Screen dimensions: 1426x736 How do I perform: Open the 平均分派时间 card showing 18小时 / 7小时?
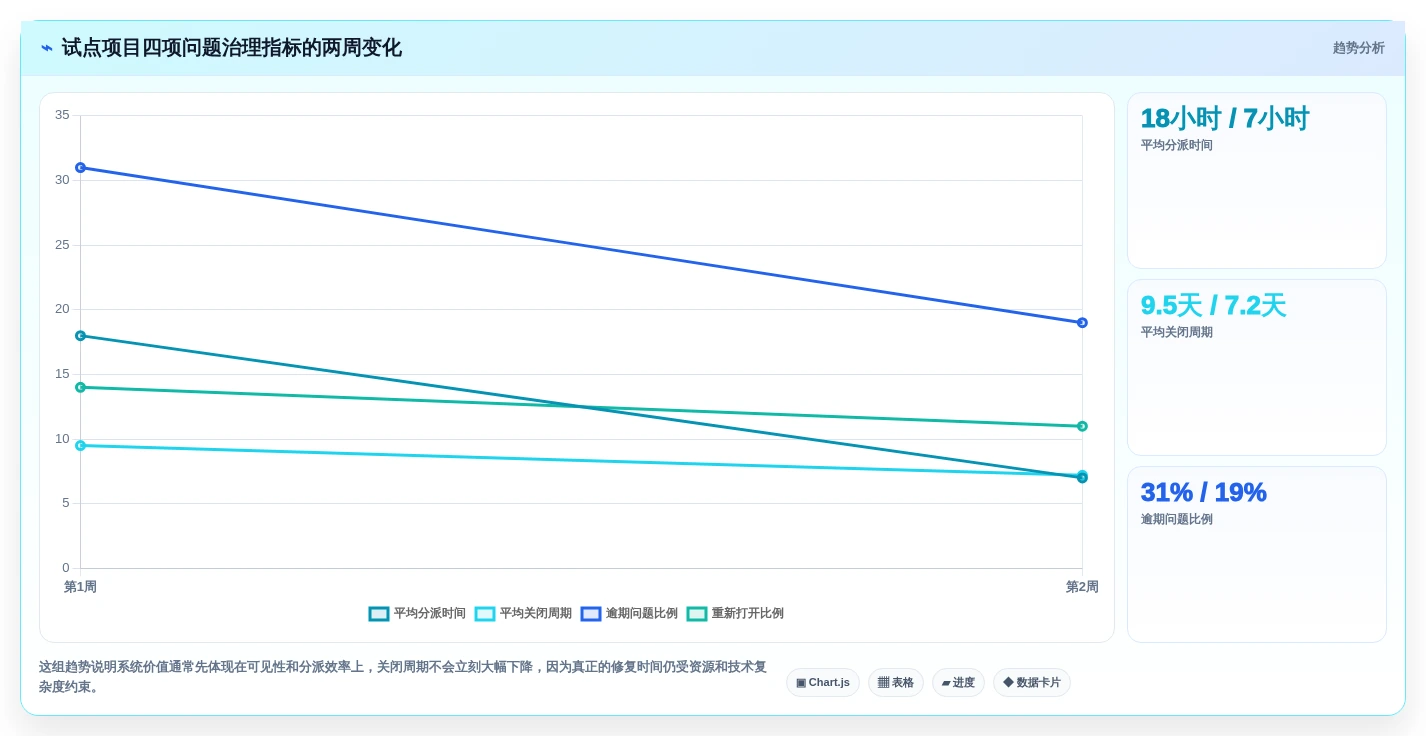tap(1257, 180)
